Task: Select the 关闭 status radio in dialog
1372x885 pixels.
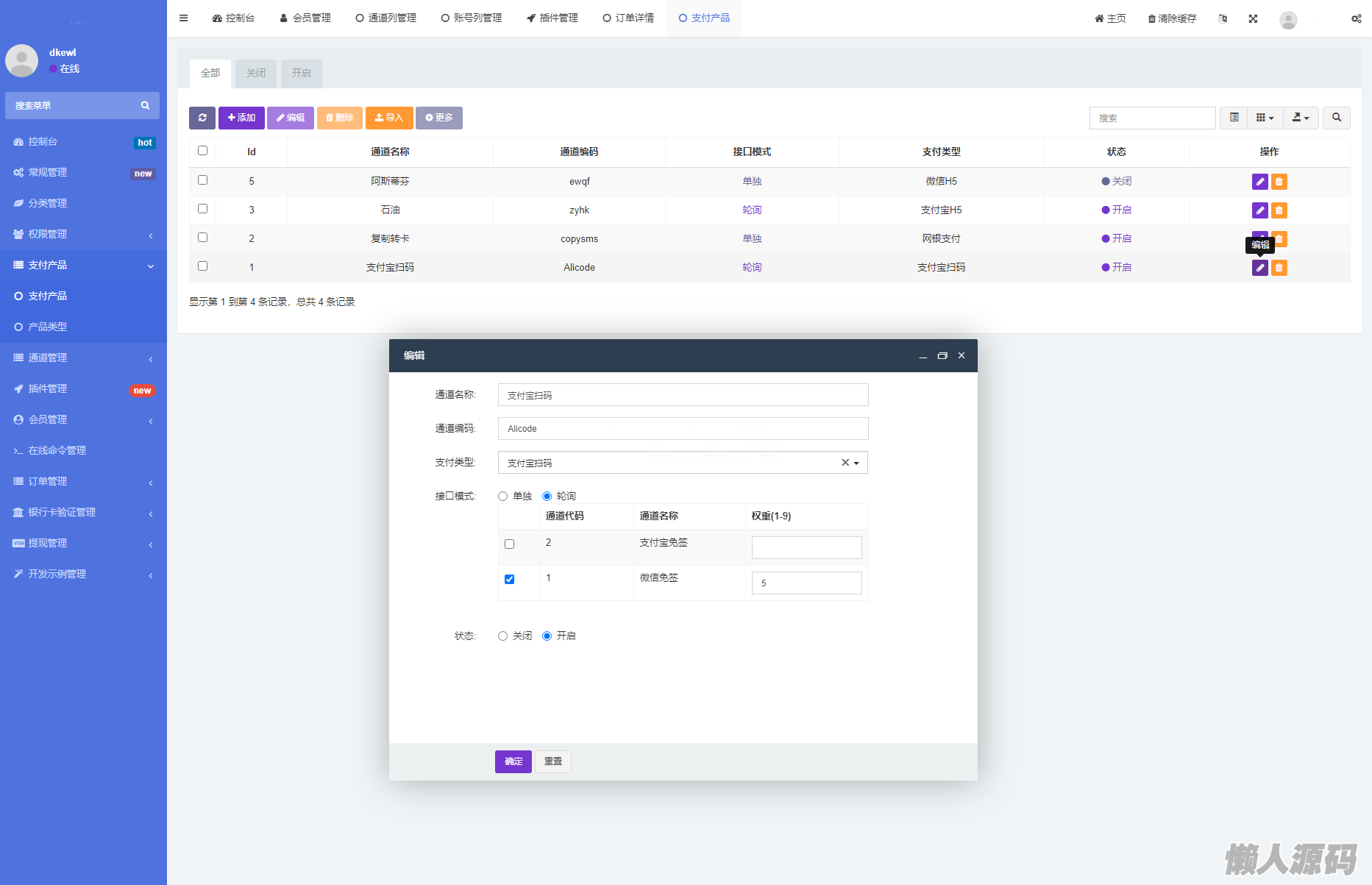Action: coord(503,636)
